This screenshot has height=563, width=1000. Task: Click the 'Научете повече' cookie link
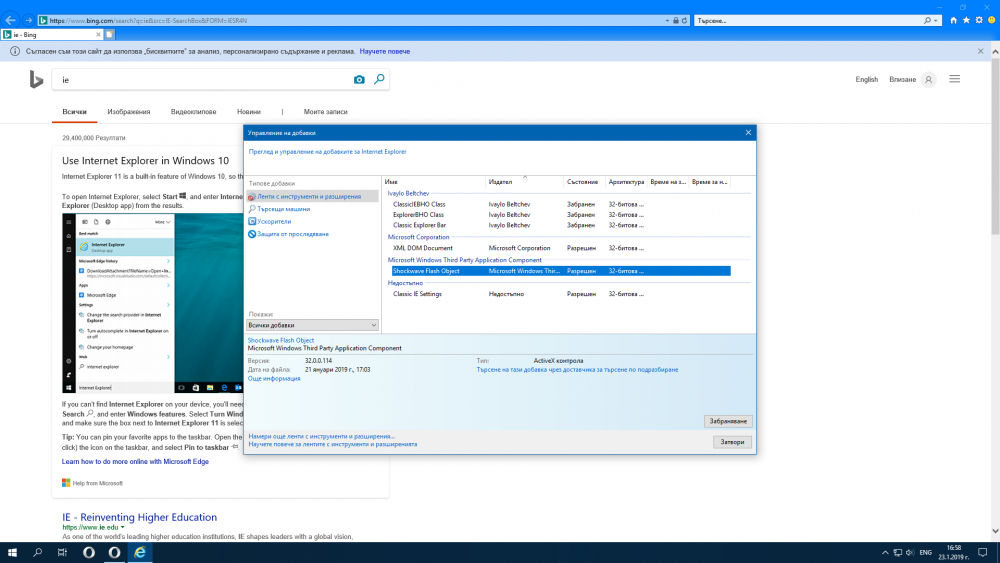[385, 51]
